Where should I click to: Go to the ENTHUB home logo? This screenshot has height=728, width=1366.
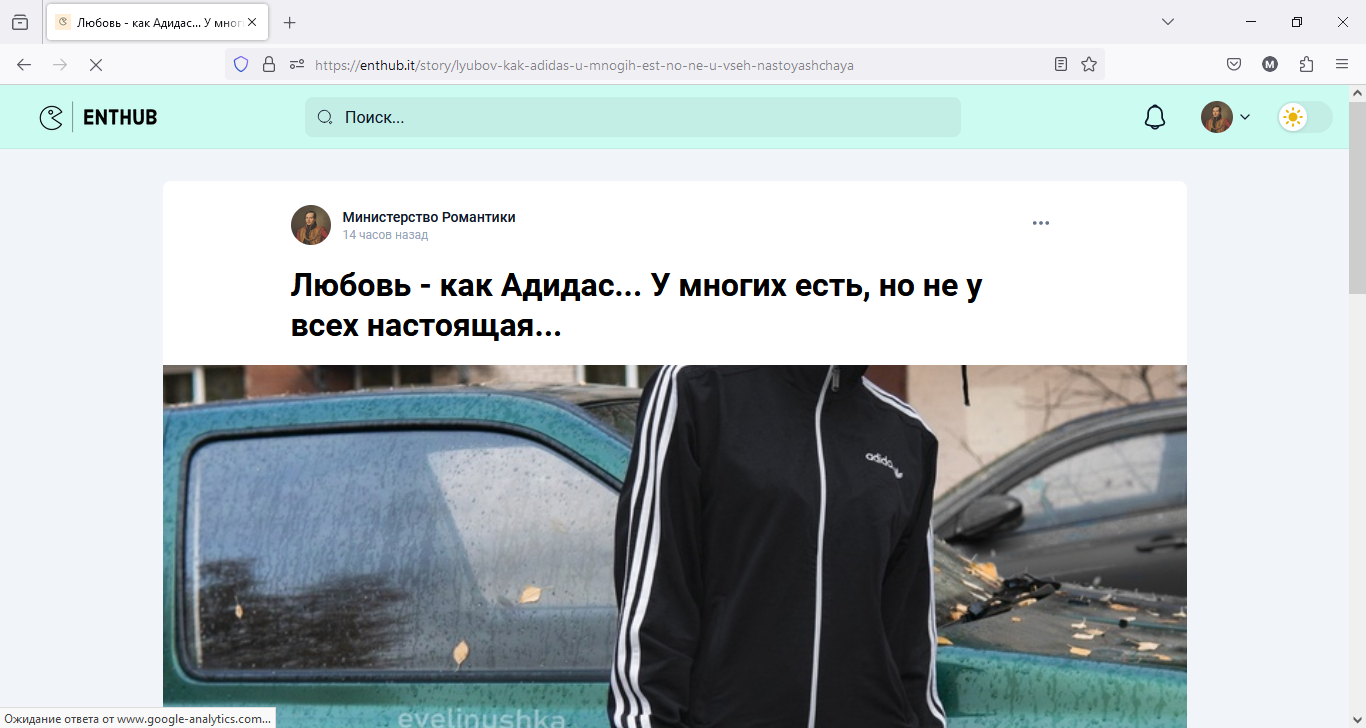tap(98, 118)
